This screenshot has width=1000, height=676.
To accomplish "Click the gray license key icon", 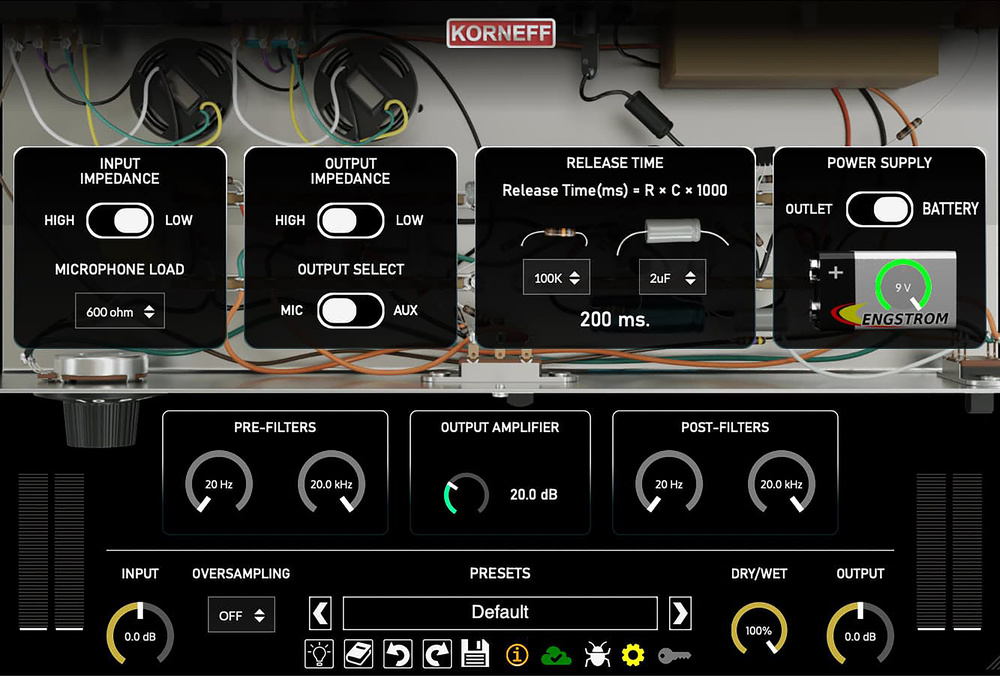I will coord(674,655).
